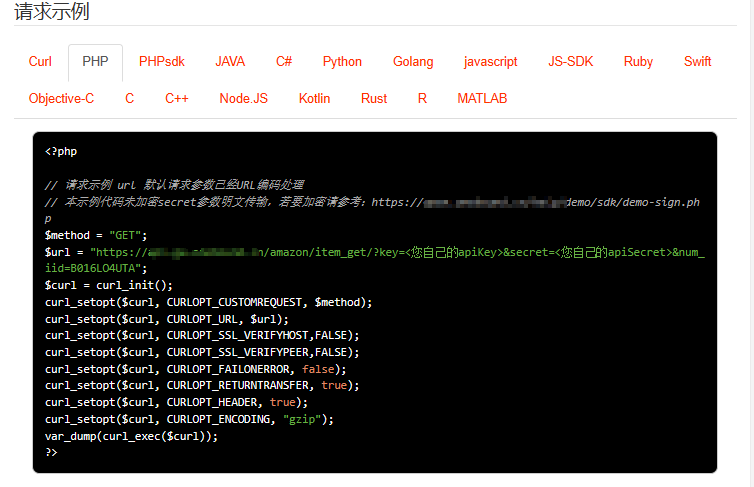754x487 pixels.
Task: Click the CURLOPT_FAILONERROR line
Action: pyautogui.click(x=195, y=369)
